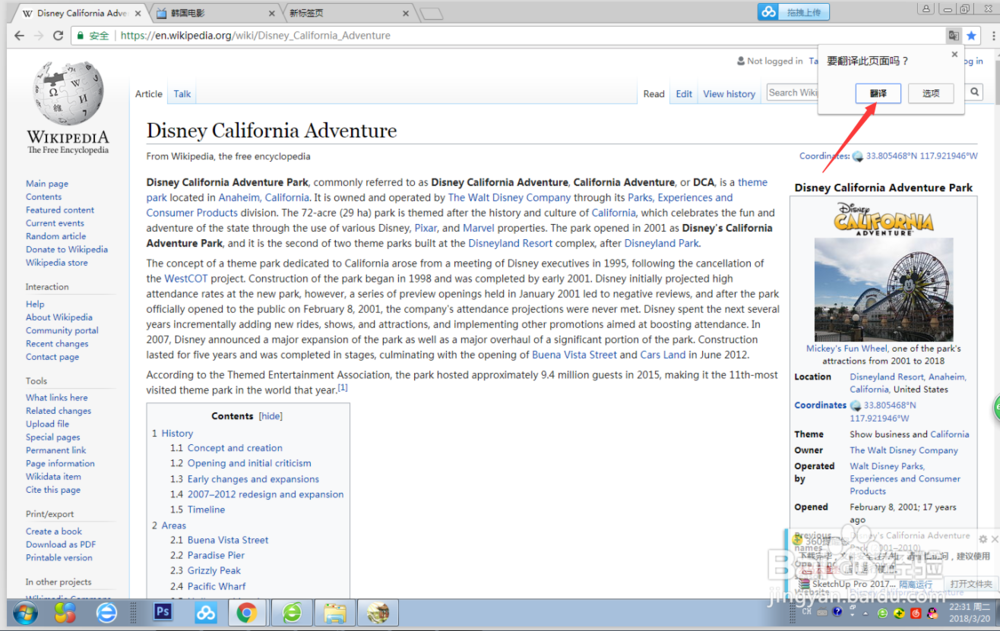Click the options button in translate popup
The image size is (1000, 631).
931,93
